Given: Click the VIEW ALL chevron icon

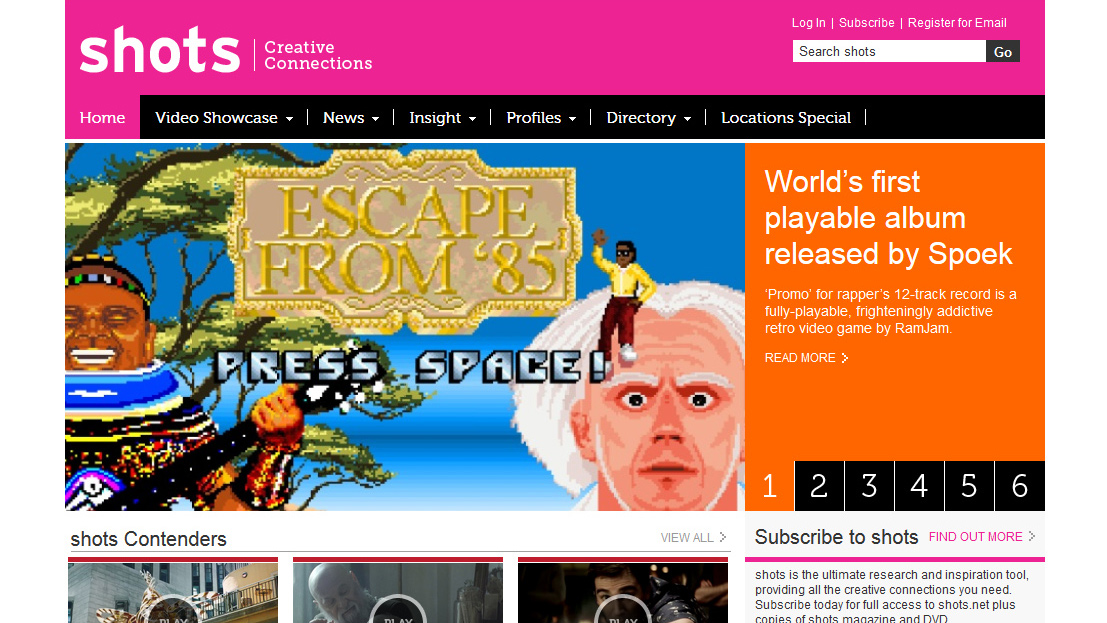Looking at the screenshot, I should coord(722,538).
